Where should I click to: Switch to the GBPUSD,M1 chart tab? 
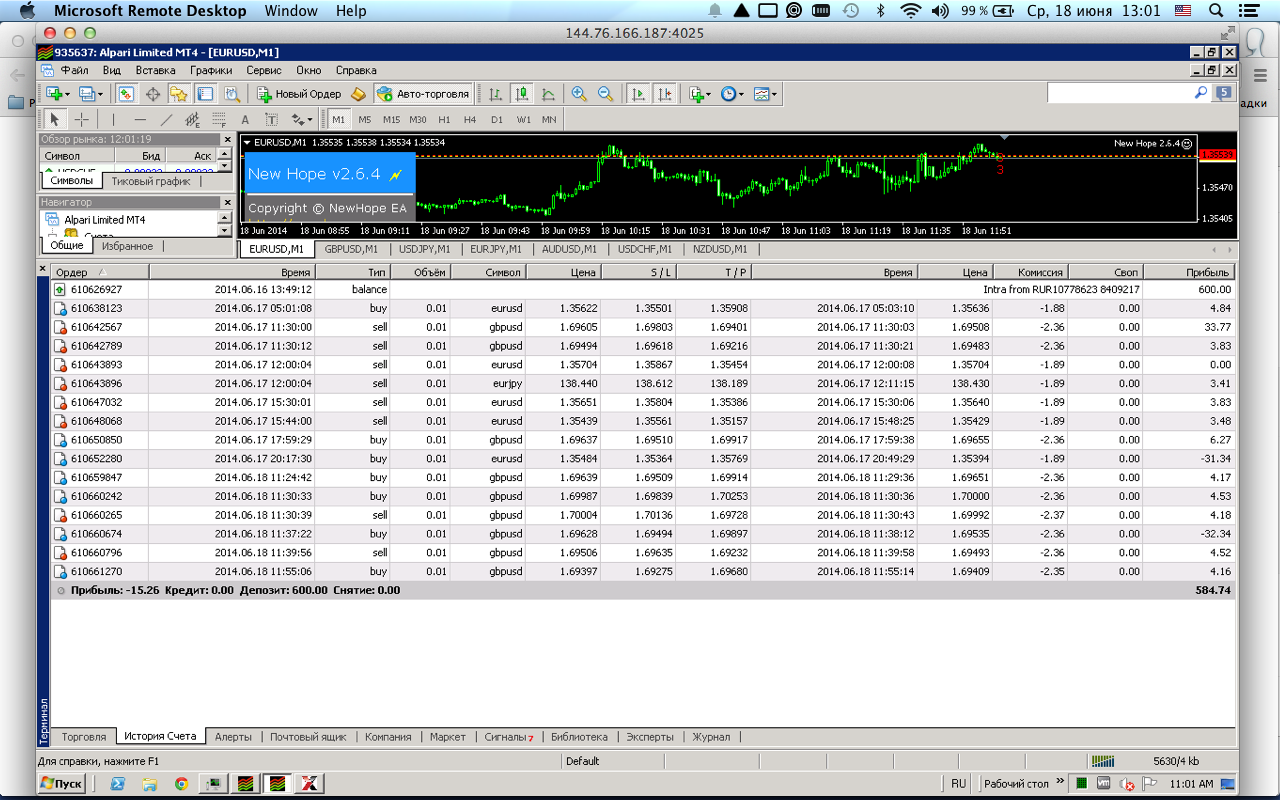[351, 249]
